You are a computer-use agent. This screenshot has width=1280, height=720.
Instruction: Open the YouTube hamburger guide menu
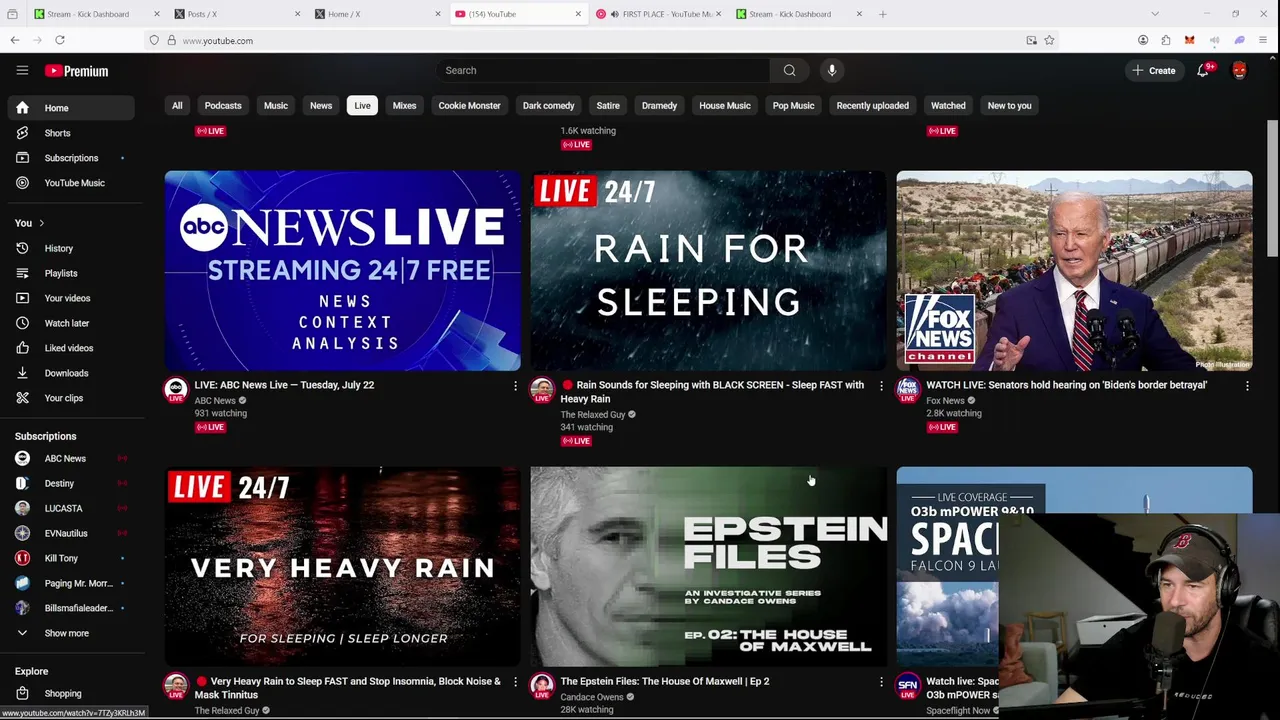pos(22,70)
